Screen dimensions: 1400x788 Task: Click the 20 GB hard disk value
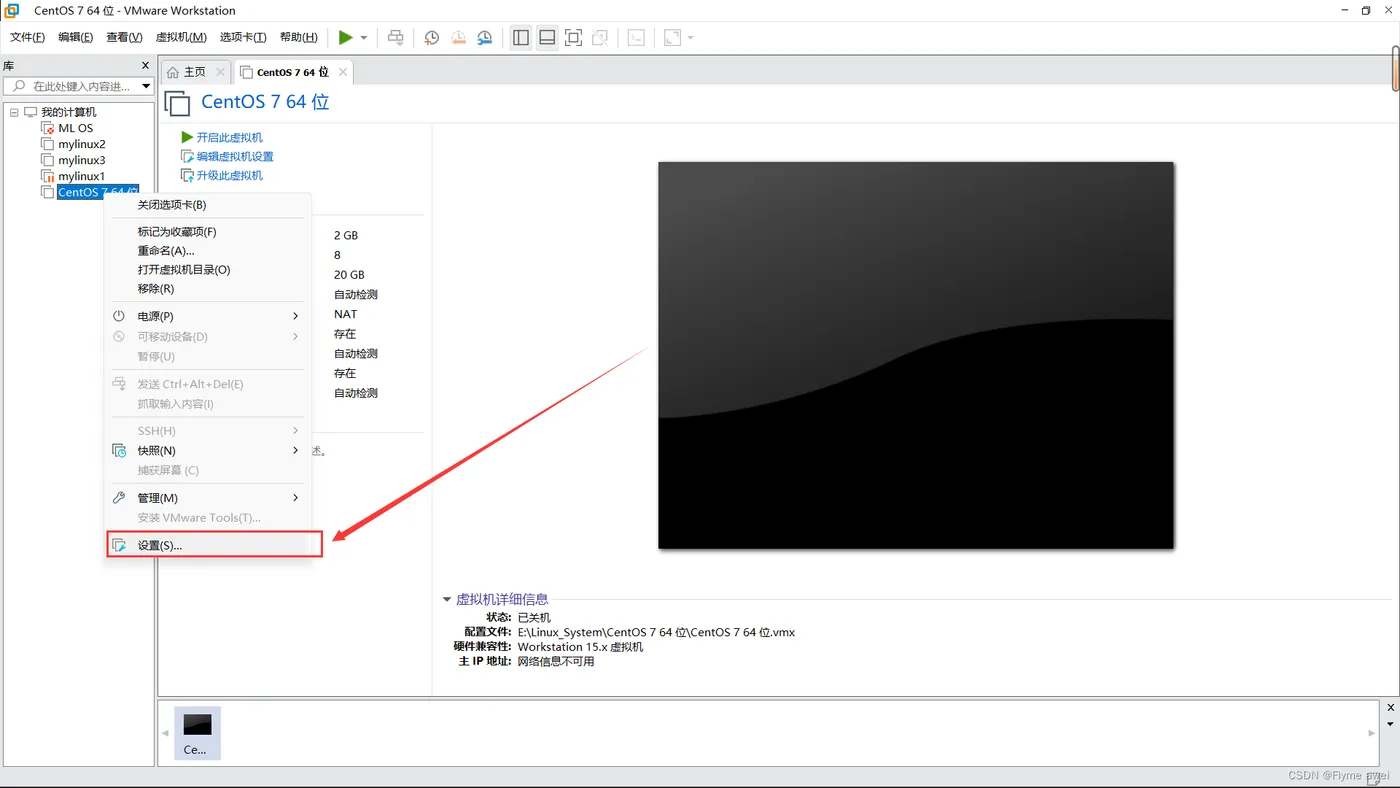coord(349,275)
